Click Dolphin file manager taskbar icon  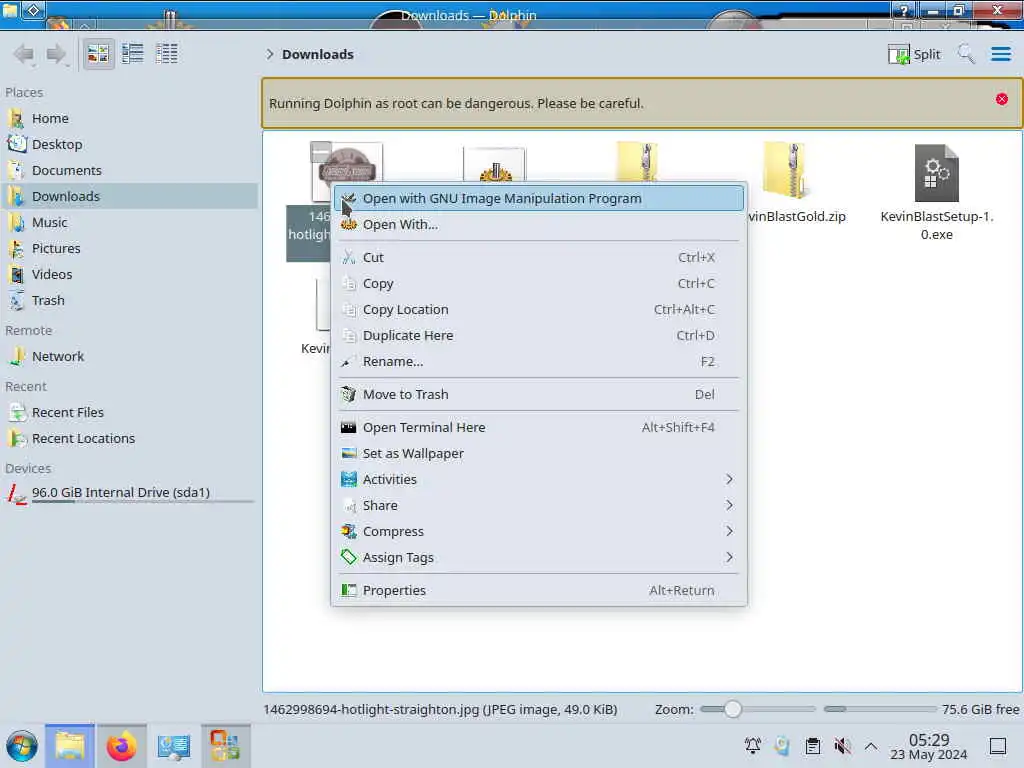[x=70, y=746]
